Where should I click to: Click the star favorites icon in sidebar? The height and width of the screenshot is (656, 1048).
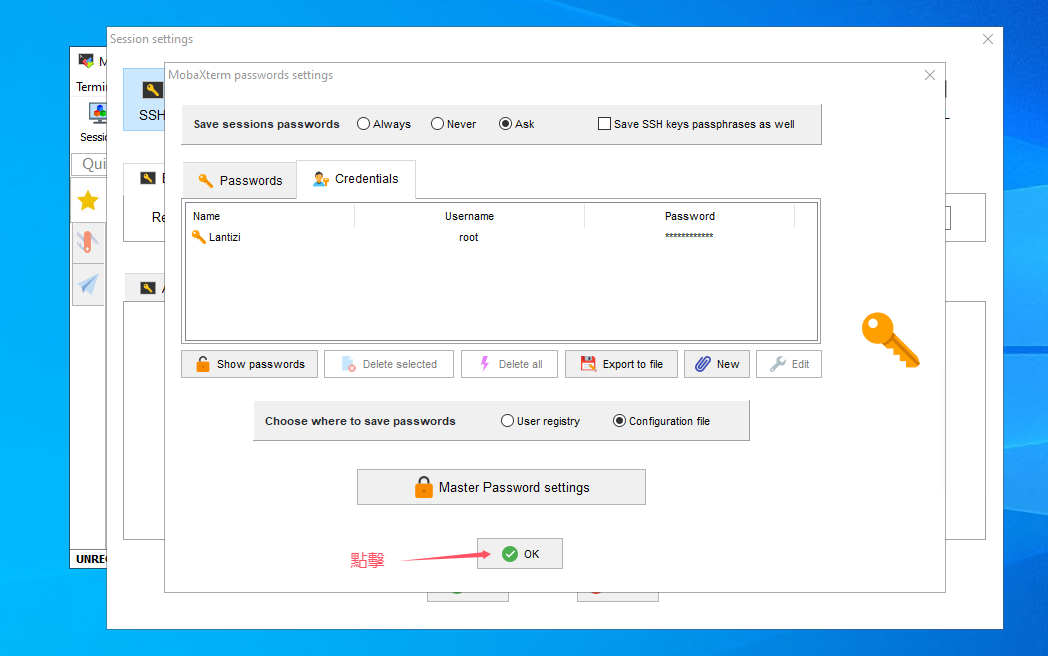(x=88, y=201)
